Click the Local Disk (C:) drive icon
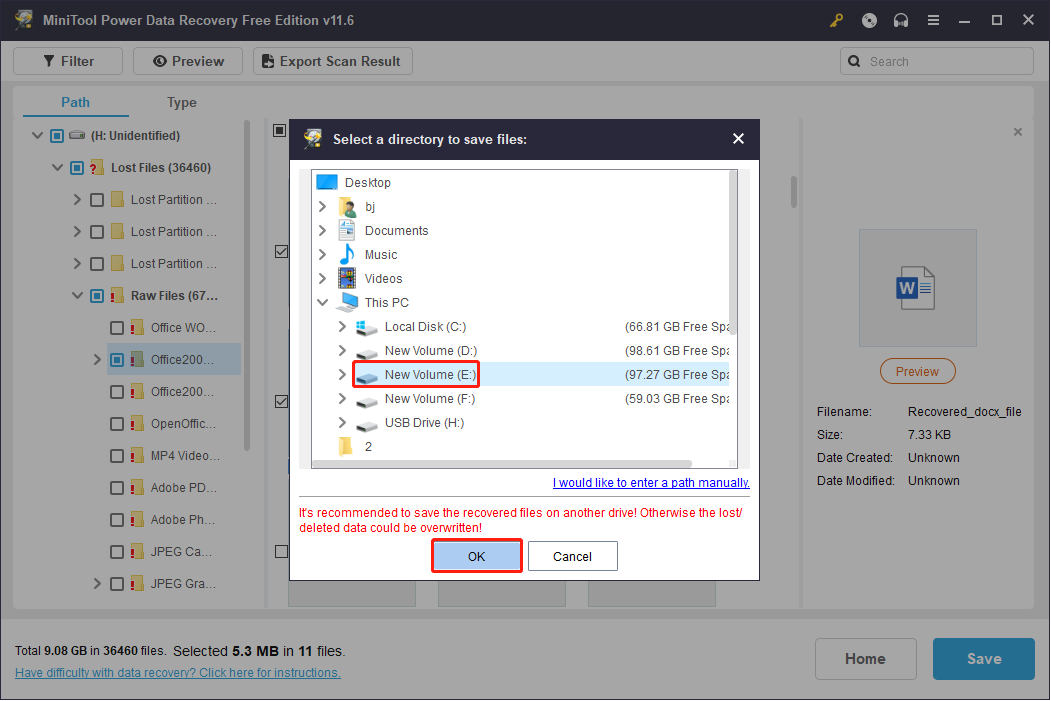The width and height of the screenshot is (1051, 701). click(367, 327)
